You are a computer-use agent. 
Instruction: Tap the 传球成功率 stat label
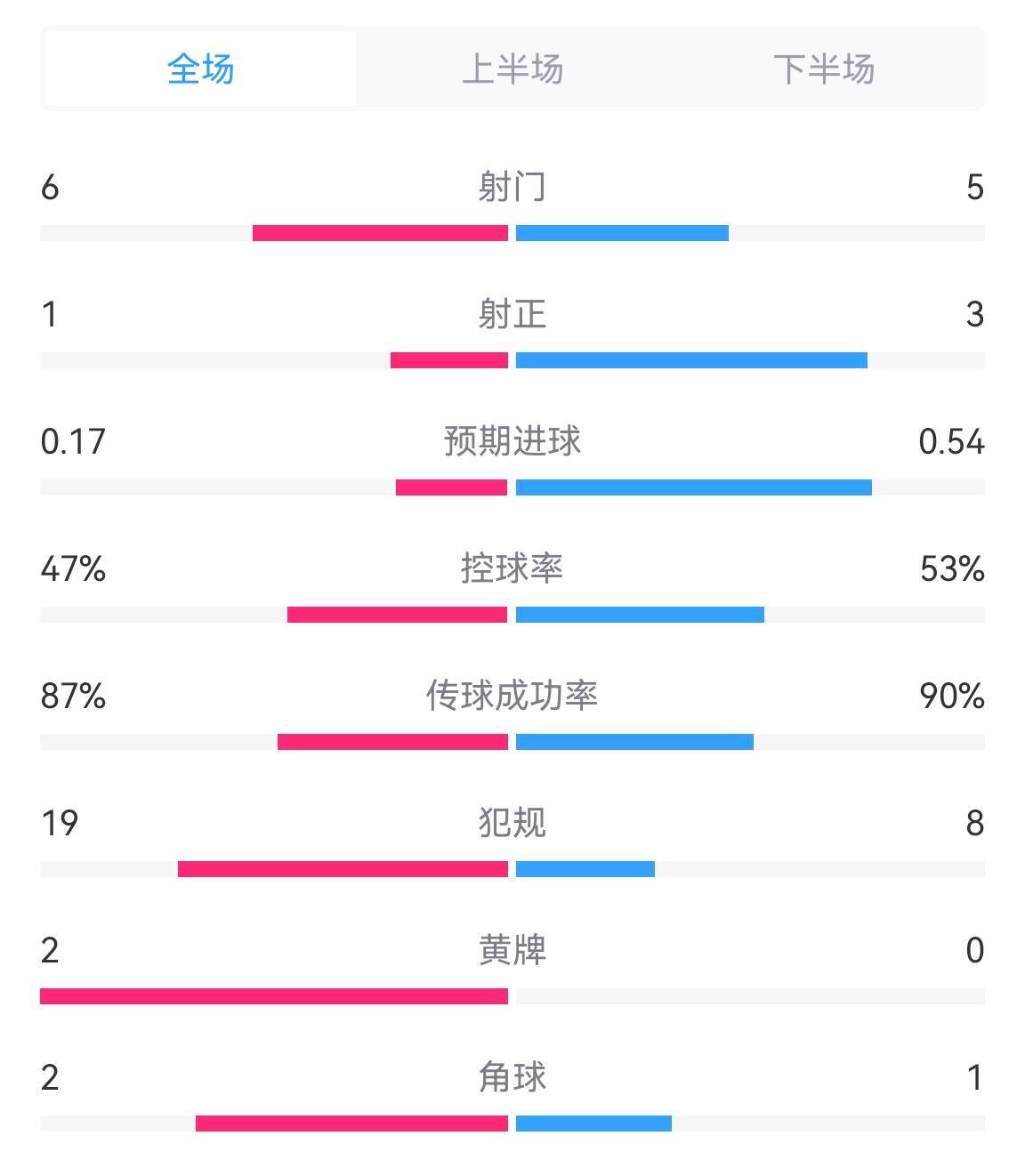pos(512,696)
